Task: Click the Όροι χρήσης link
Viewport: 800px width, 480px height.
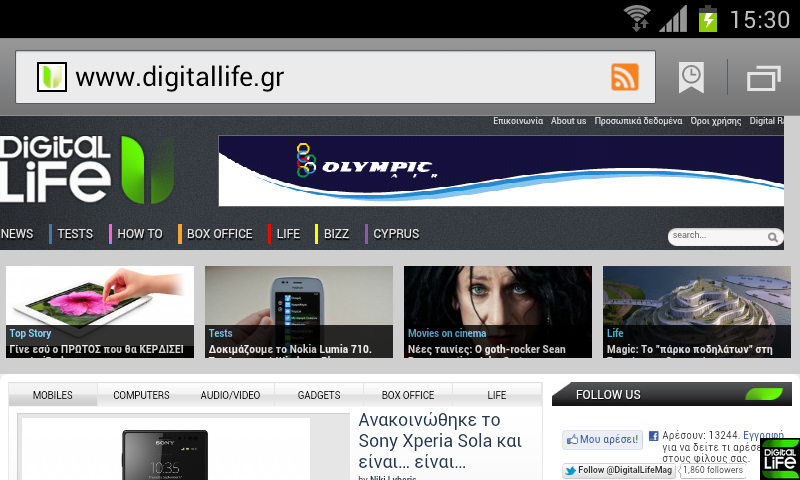Action: [716, 121]
